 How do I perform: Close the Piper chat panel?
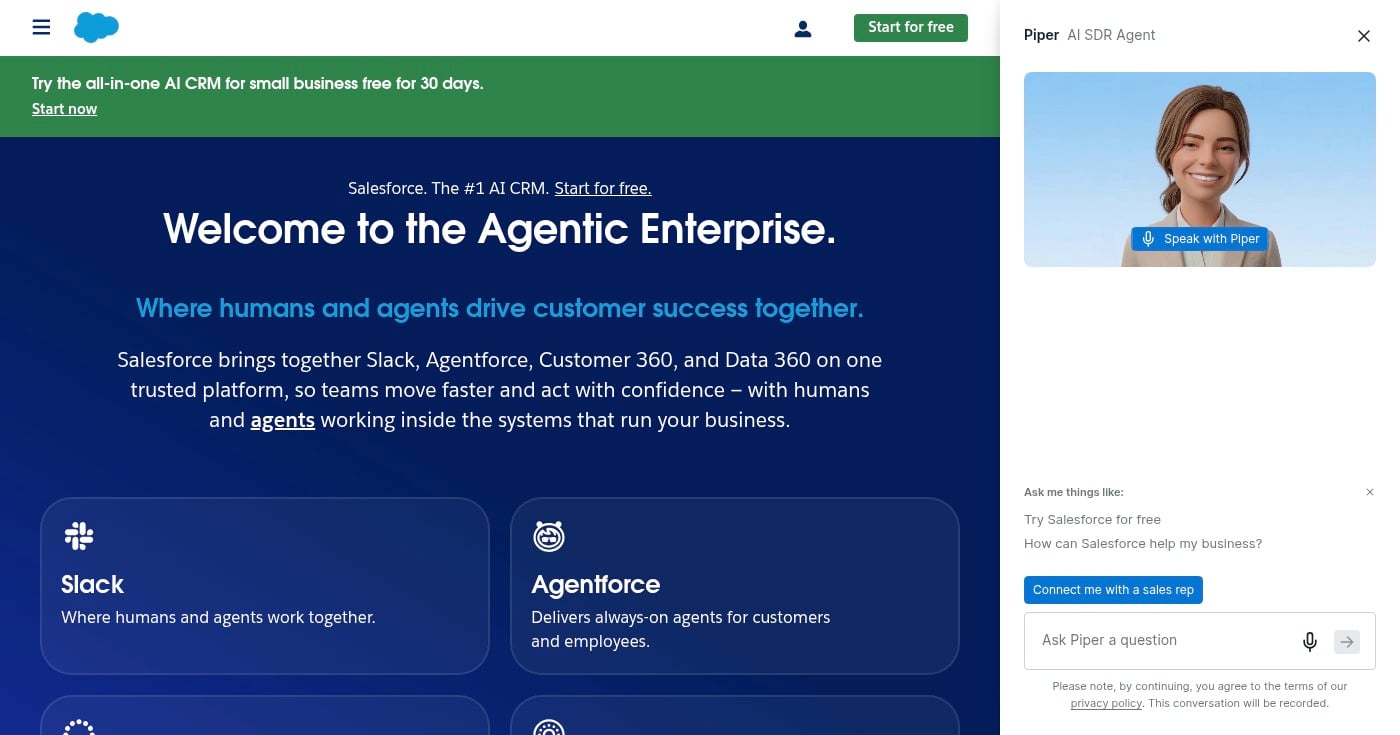[1363, 36]
